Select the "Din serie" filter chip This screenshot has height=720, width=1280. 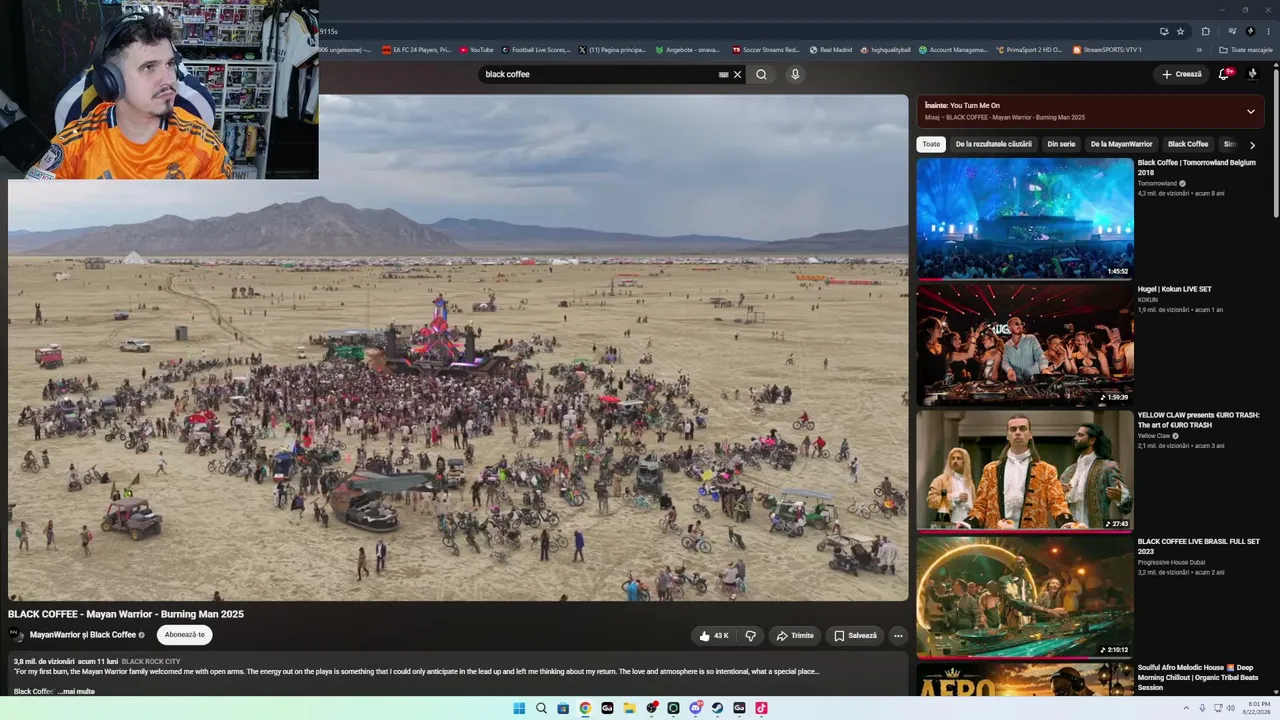click(1061, 144)
